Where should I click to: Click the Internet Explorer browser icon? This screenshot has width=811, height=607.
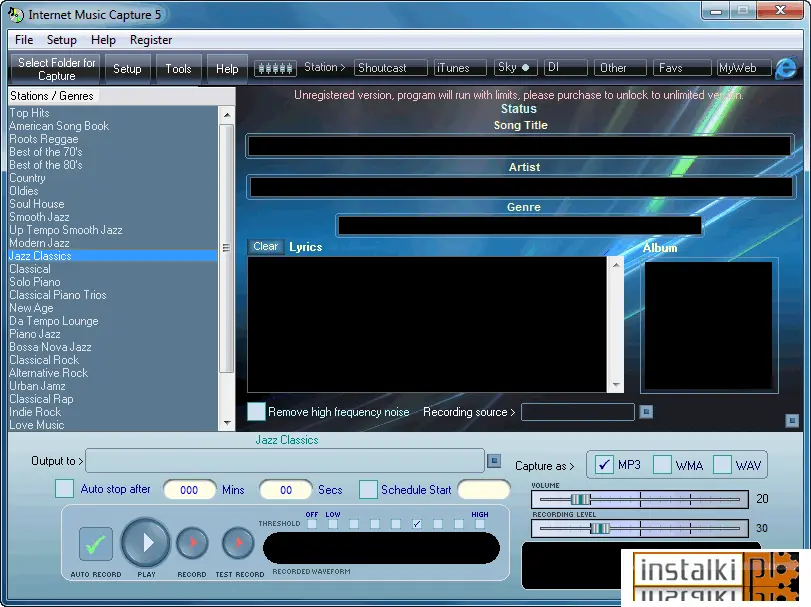(787, 68)
